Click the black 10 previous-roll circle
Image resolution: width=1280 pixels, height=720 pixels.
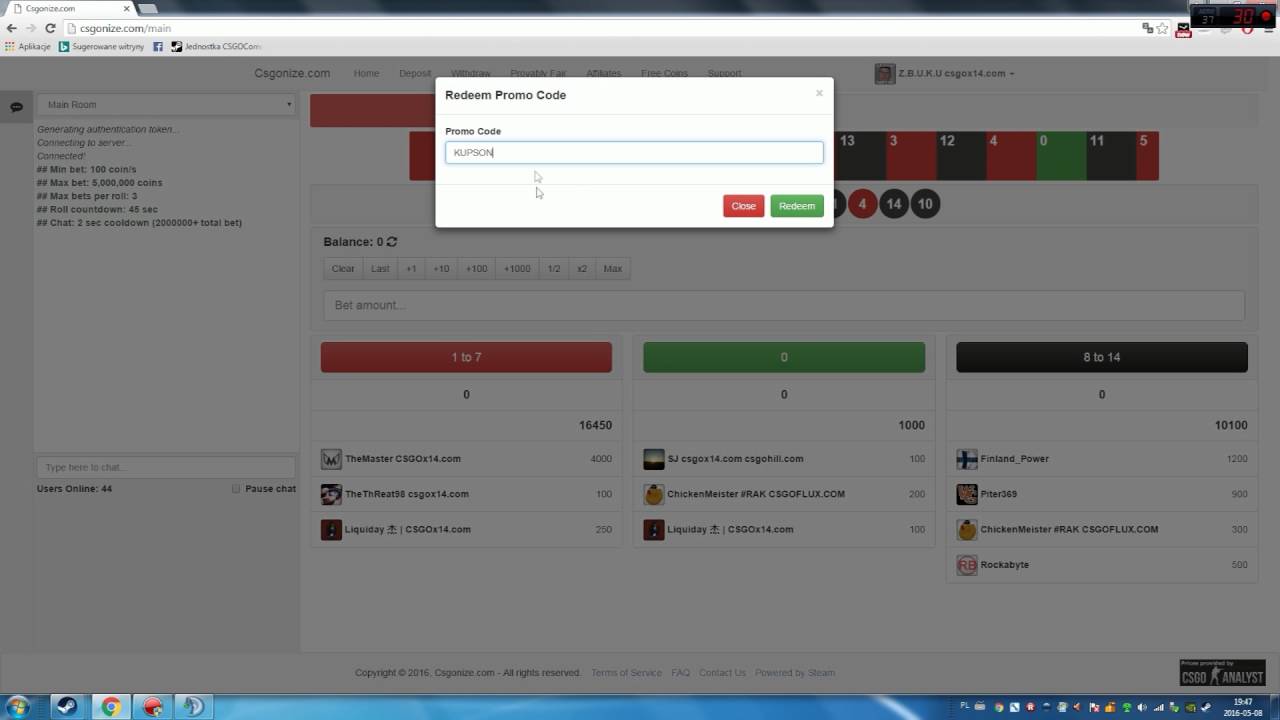[925, 204]
